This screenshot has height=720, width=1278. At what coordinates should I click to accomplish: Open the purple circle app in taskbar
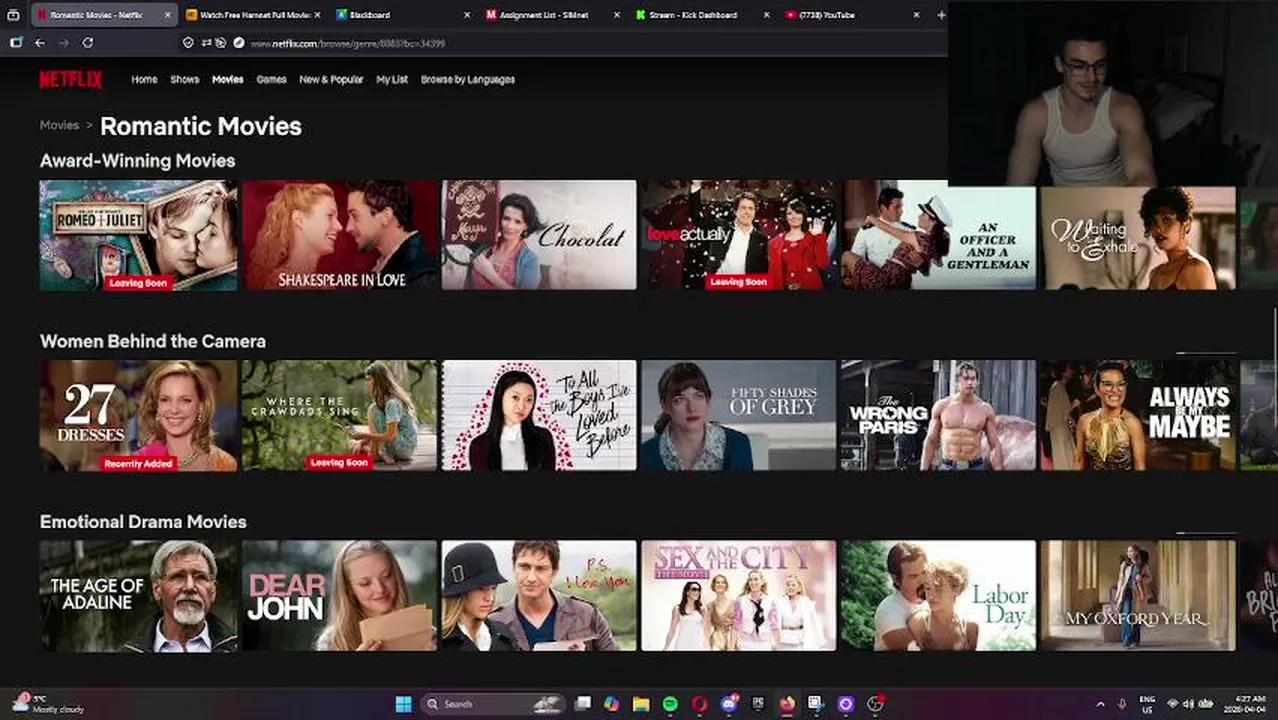[845, 704]
